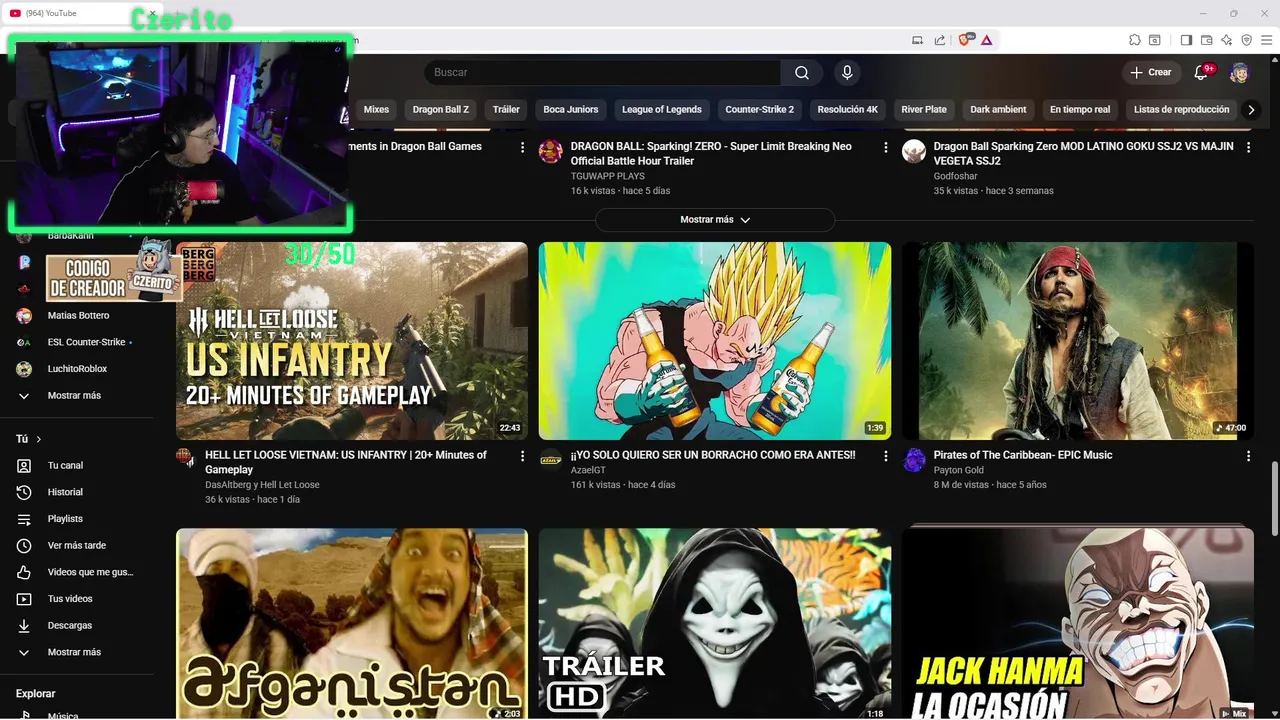Expand the Mostrar más shelf button
This screenshot has height=720, width=1280.
[715, 220]
